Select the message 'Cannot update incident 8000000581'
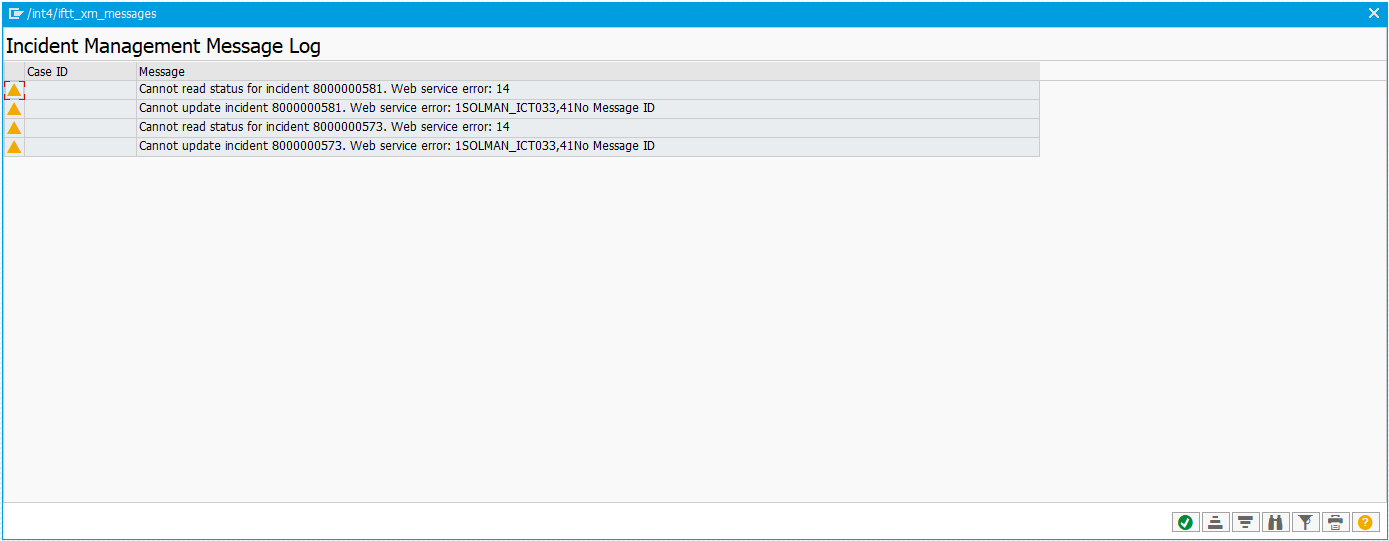 [x=396, y=109]
